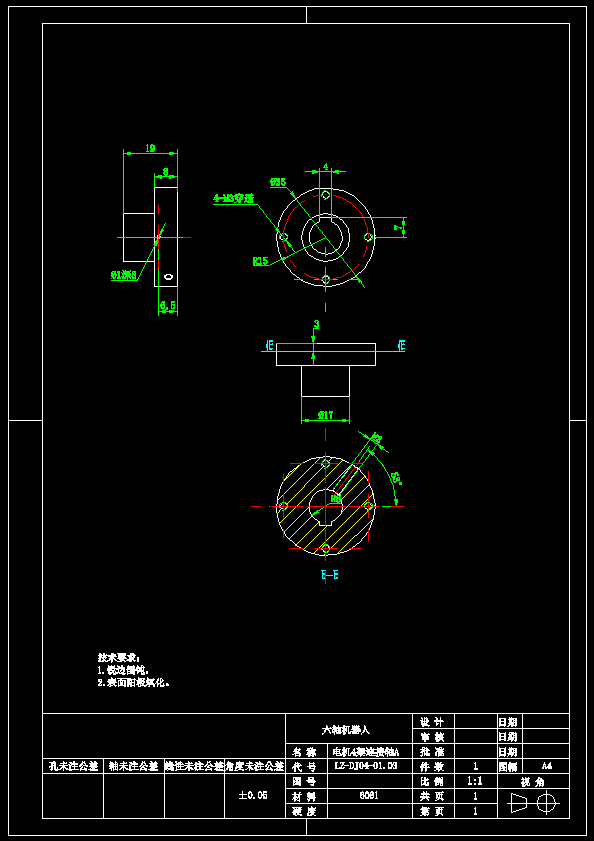Select the "Ø17" diameter dimension

click(x=326, y=415)
